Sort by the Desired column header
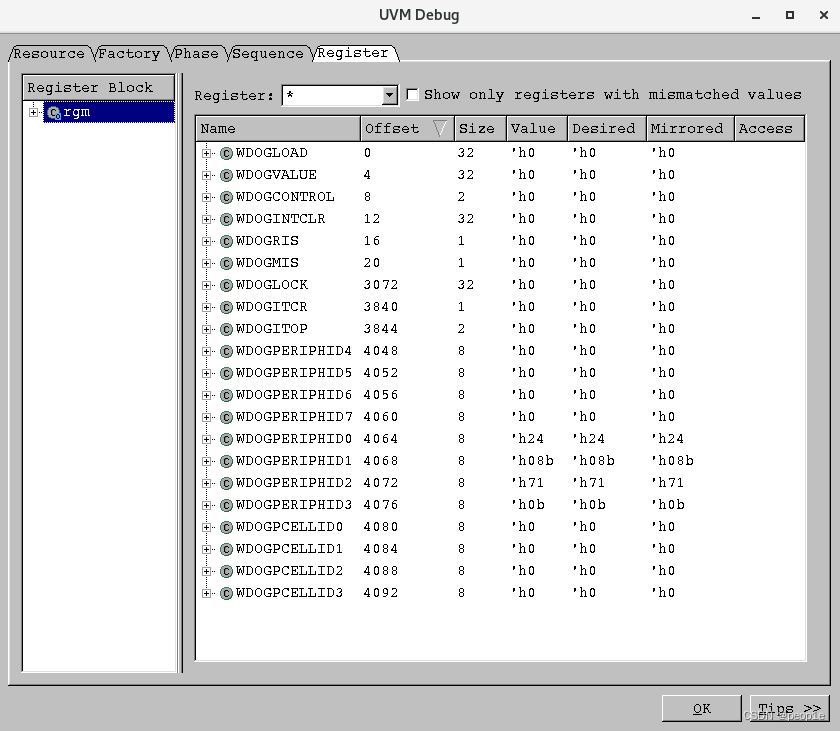 (x=607, y=129)
